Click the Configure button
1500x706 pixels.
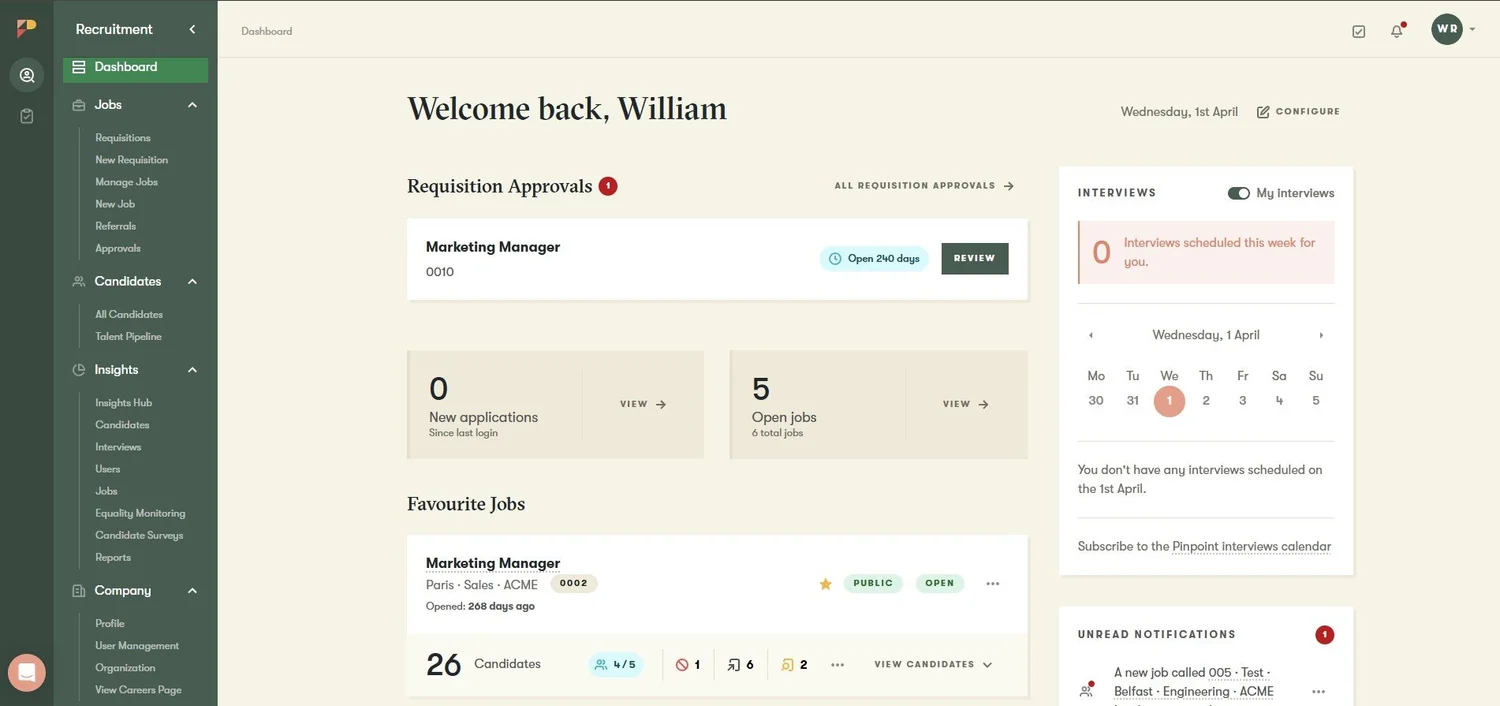click(1298, 112)
